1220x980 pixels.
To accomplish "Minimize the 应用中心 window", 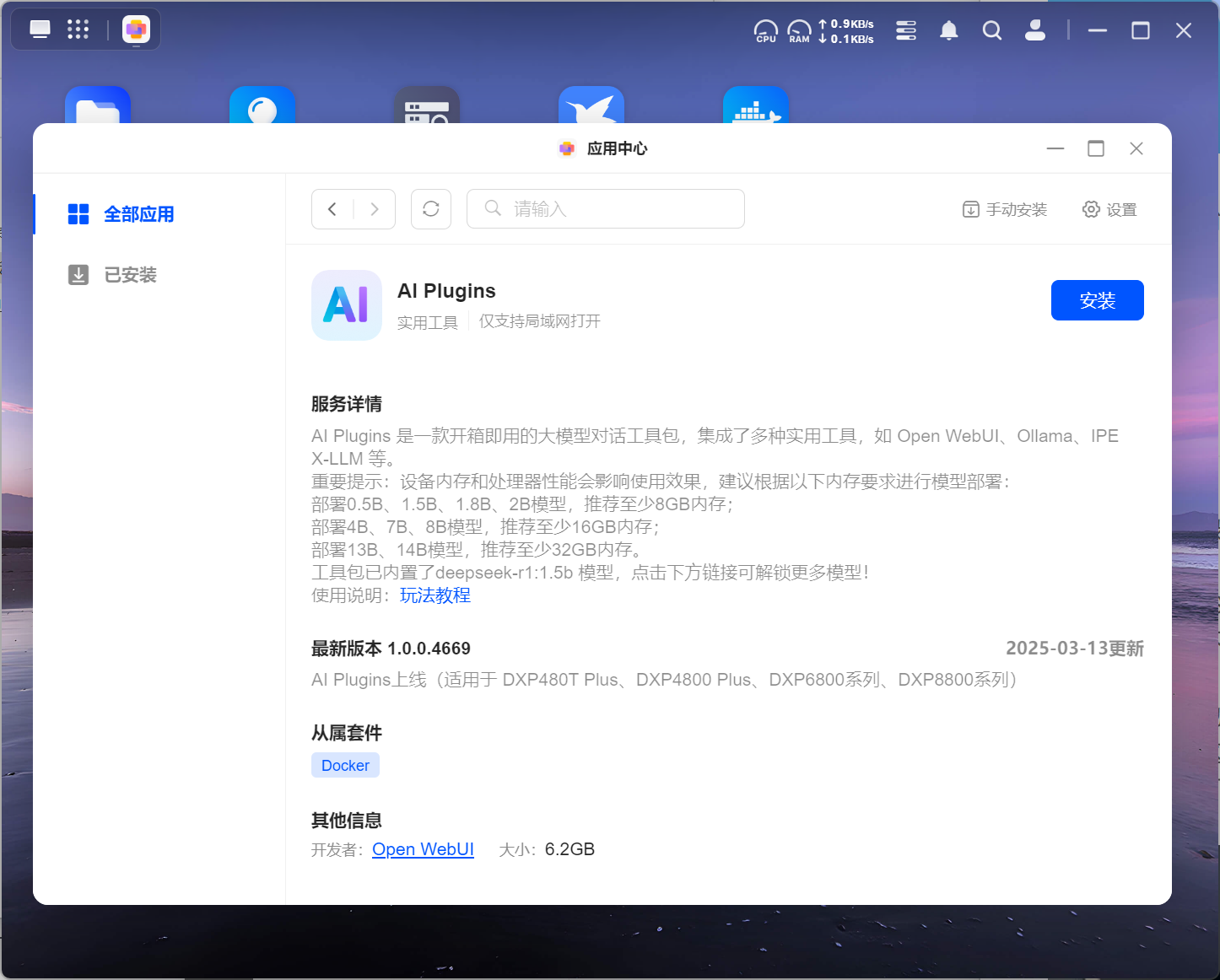I will [1055, 148].
